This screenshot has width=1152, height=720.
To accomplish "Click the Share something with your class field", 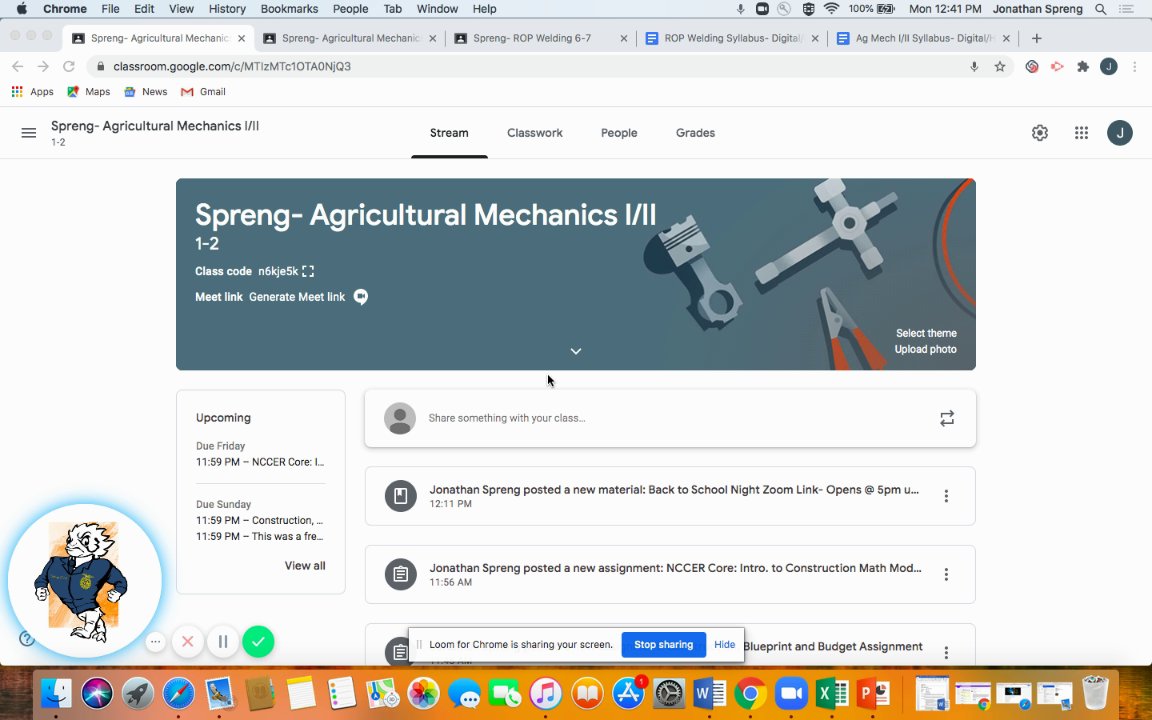I will click(670, 418).
